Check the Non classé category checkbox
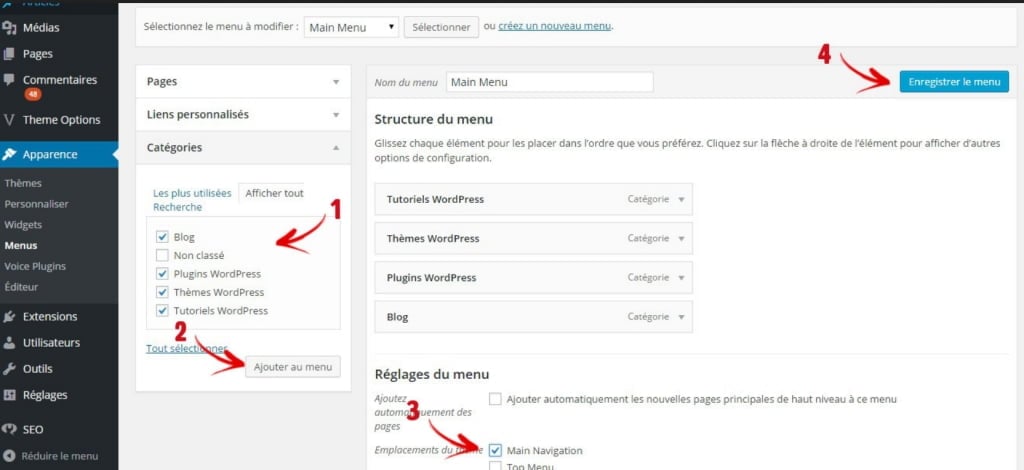1024x470 pixels. point(163,255)
